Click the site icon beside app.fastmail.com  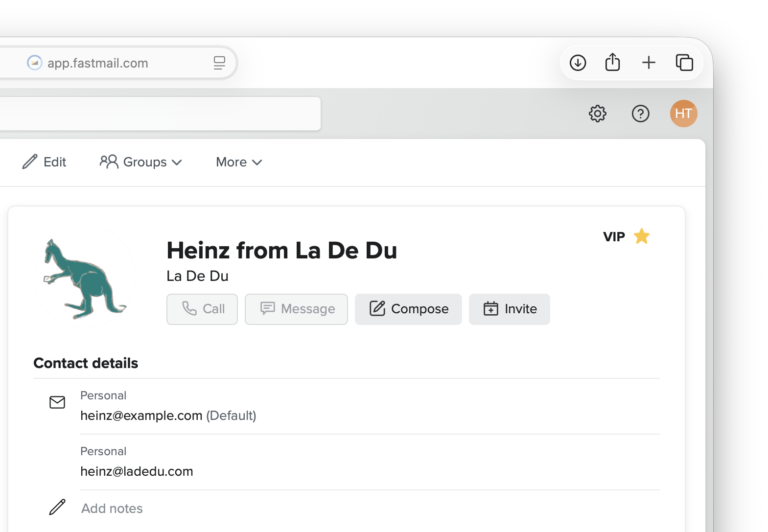tap(34, 63)
